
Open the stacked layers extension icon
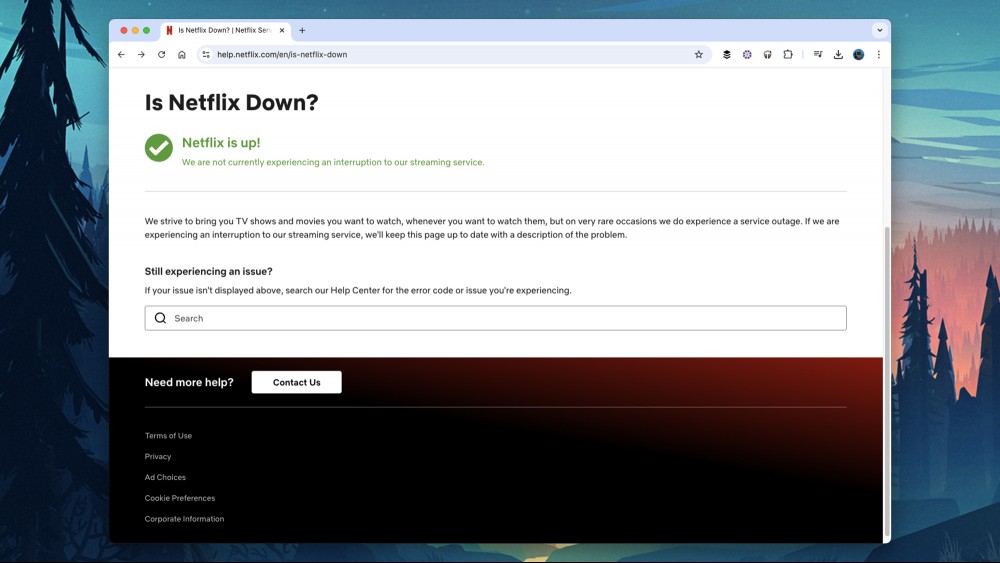click(726, 55)
